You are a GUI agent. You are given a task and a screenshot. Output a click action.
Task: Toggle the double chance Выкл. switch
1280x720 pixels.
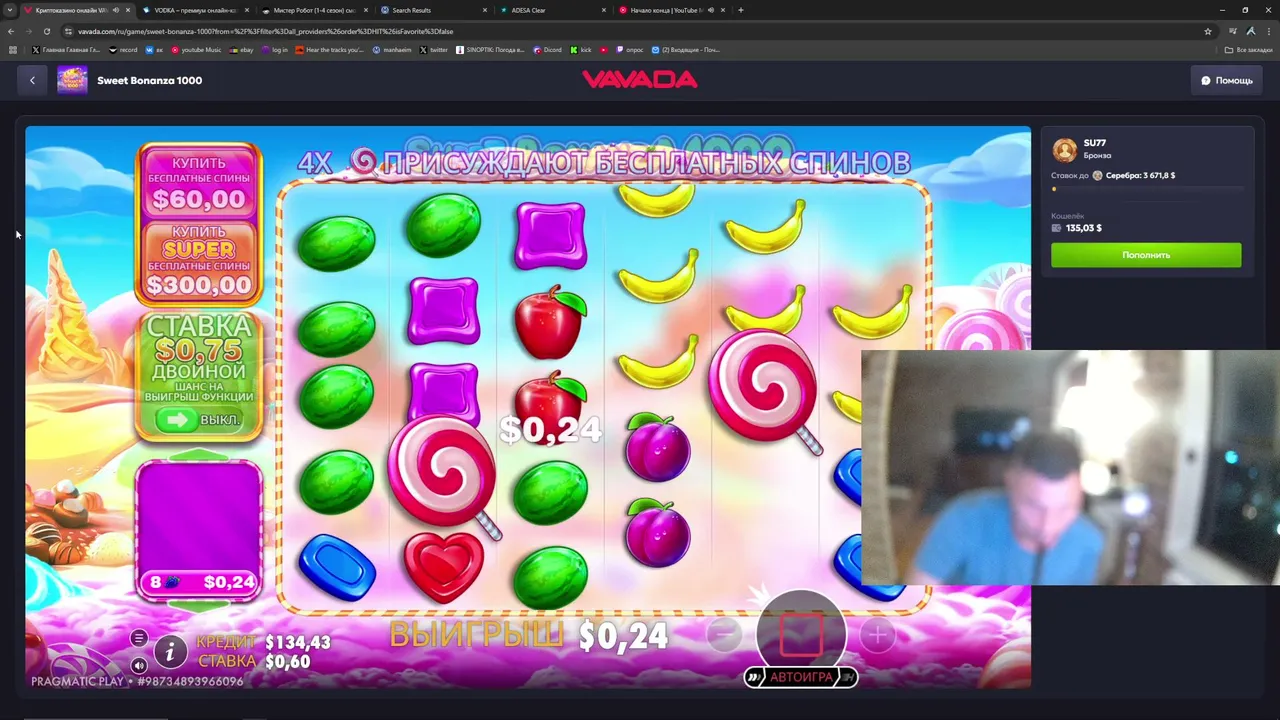(199, 420)
